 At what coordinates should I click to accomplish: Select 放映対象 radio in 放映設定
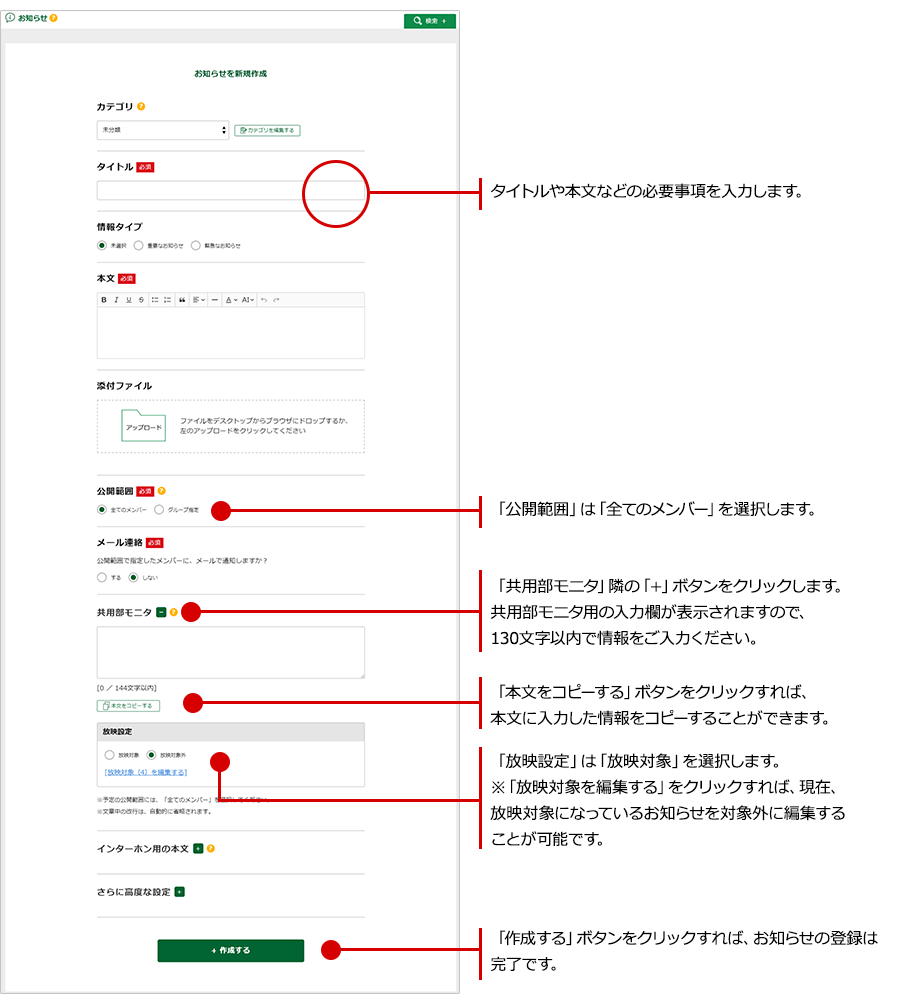(110, 755)
